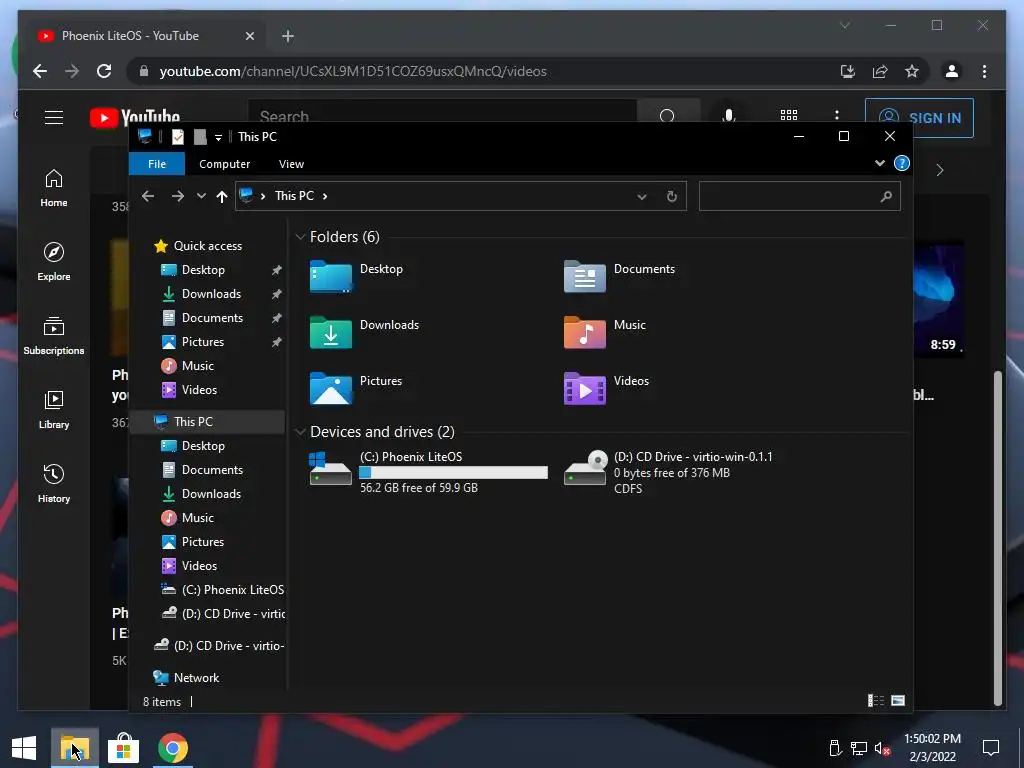Open recent locations dropdown in Explorer

pos(201,196)
